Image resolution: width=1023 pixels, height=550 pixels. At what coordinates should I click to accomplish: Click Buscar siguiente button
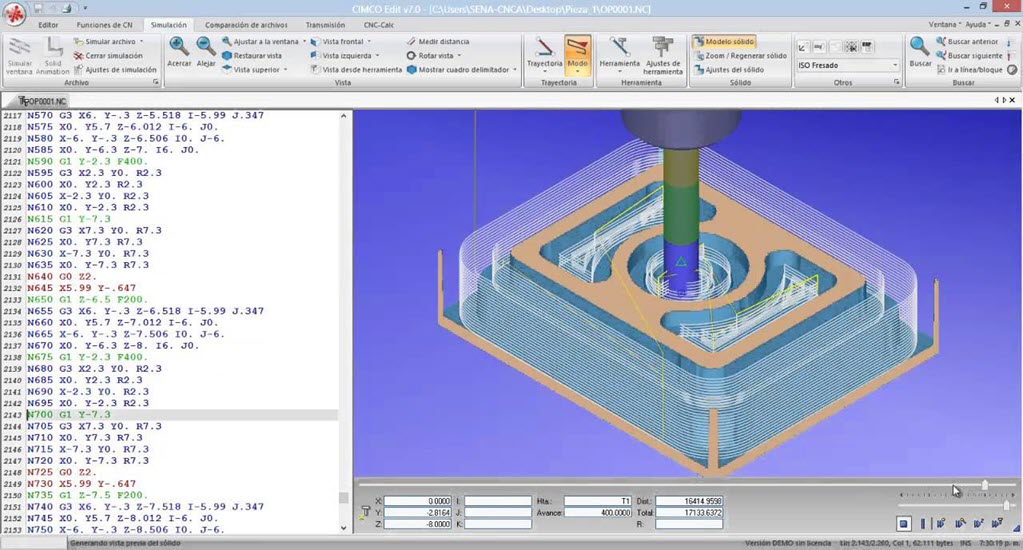965,56
